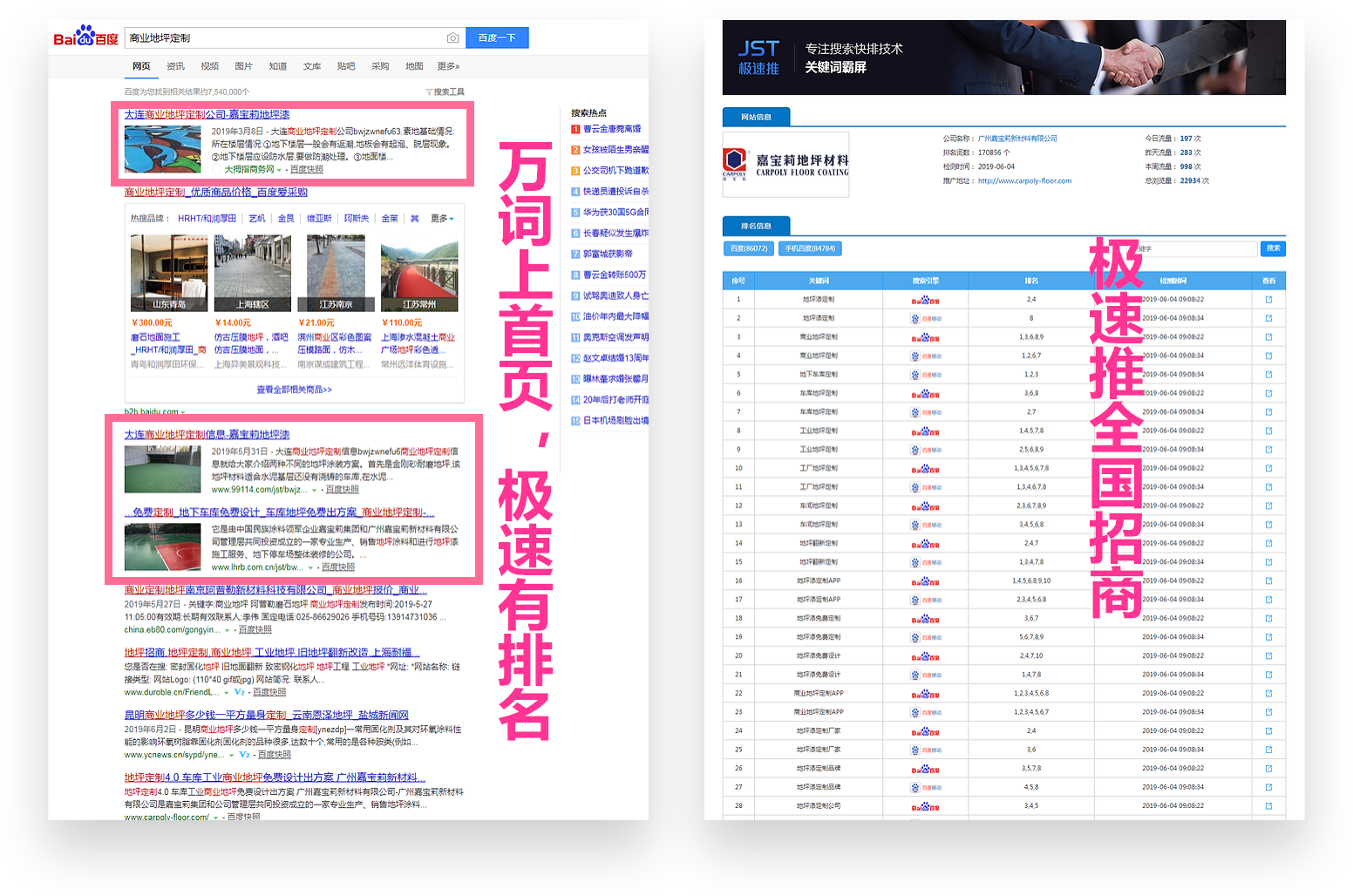Open the view icon in ranking row 16
This screenshot has width=1353, height=896.
[x=1268, y=580]
